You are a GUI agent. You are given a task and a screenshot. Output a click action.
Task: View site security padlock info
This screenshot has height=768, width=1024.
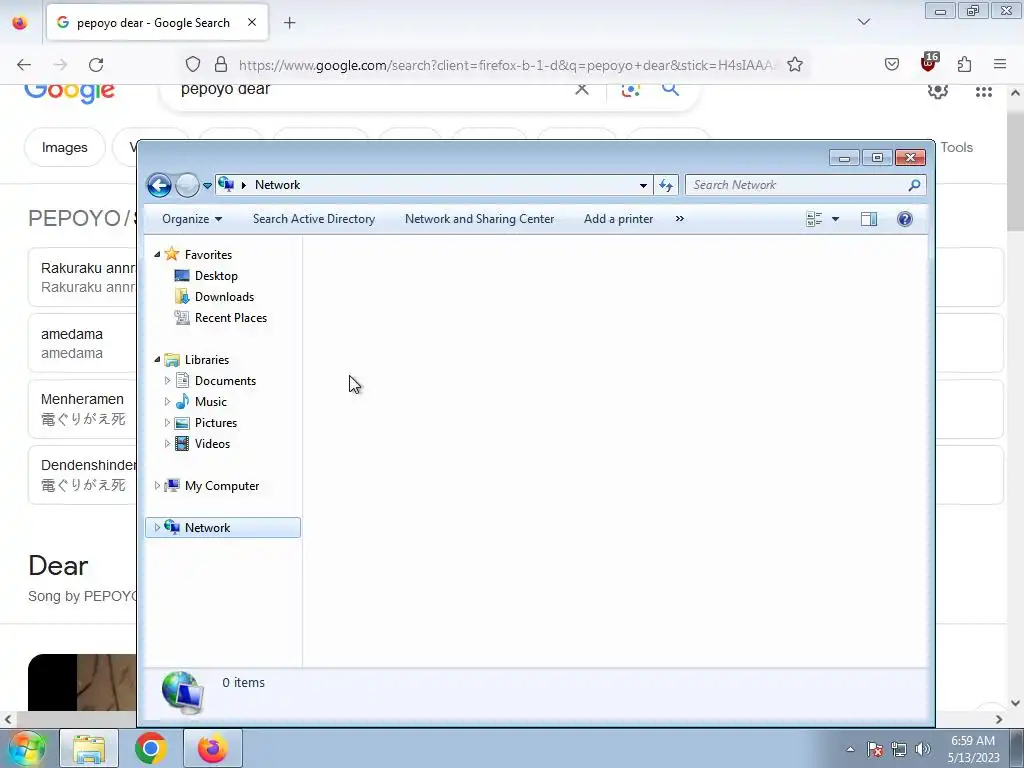coord(221,64)
